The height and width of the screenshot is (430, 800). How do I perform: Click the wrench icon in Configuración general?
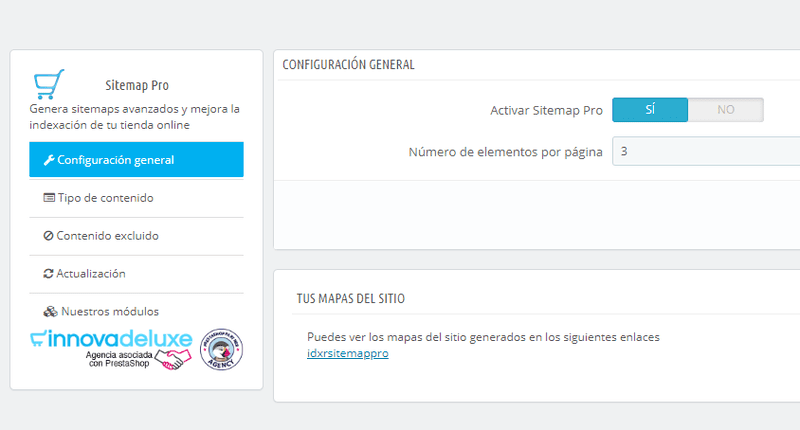tap(49, 160)
